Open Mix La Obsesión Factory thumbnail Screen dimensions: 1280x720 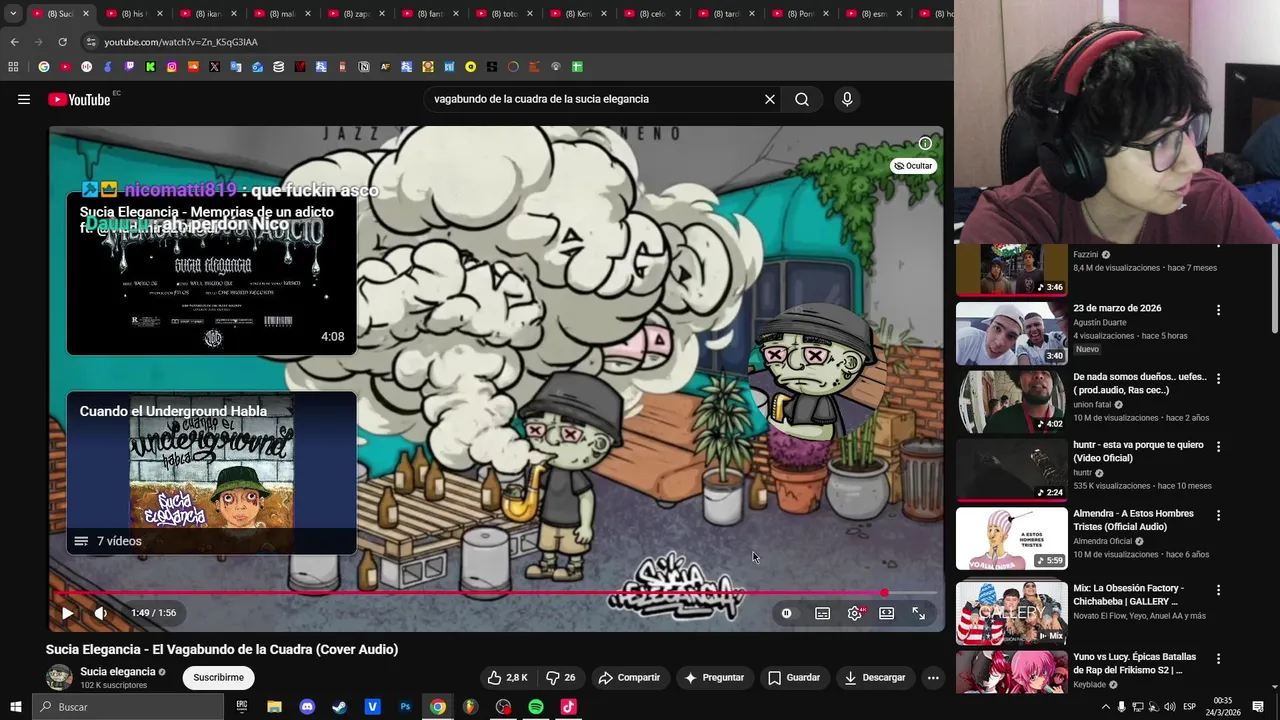1011,613
